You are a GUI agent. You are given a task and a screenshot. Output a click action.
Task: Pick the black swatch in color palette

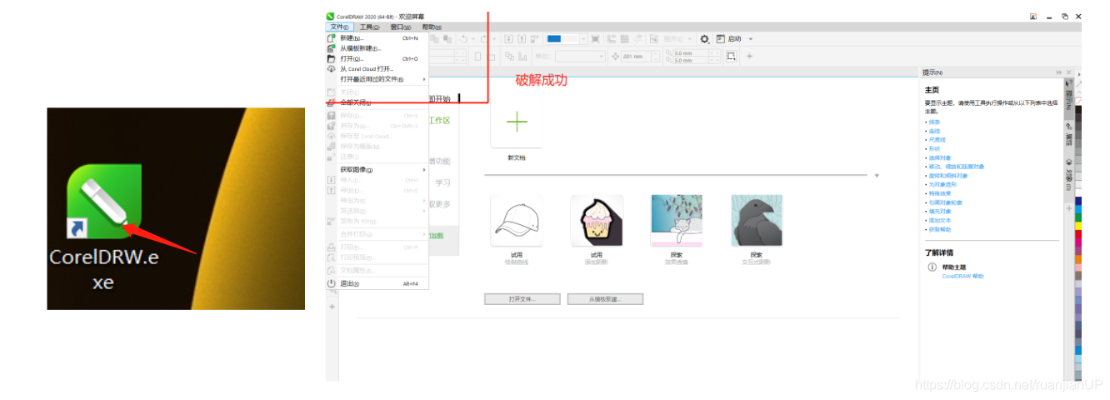tap(1078, 109)
